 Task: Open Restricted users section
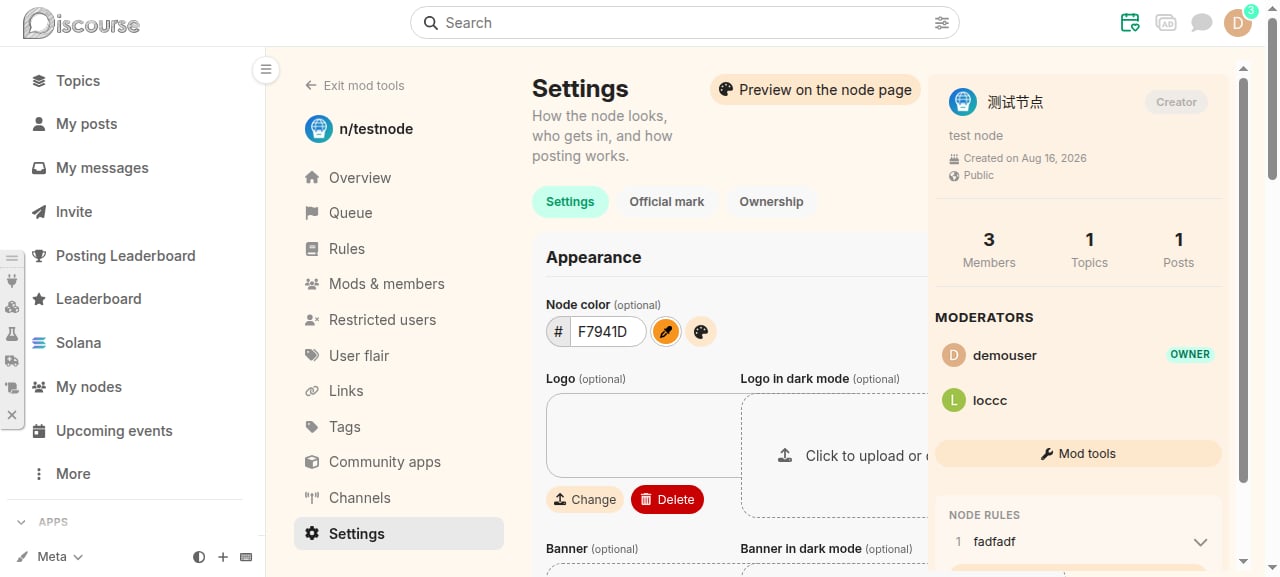[x=399, y=320]
